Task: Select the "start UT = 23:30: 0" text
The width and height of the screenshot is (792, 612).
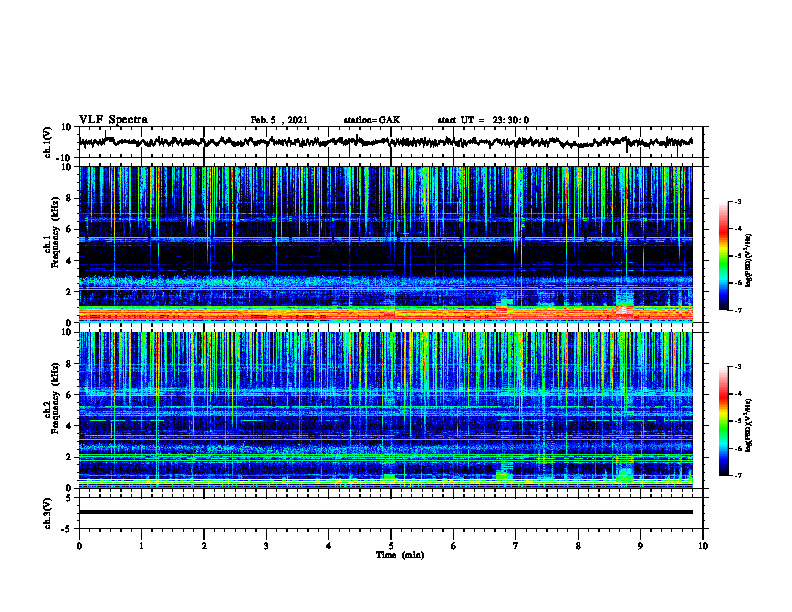Action: click(483, 120)
